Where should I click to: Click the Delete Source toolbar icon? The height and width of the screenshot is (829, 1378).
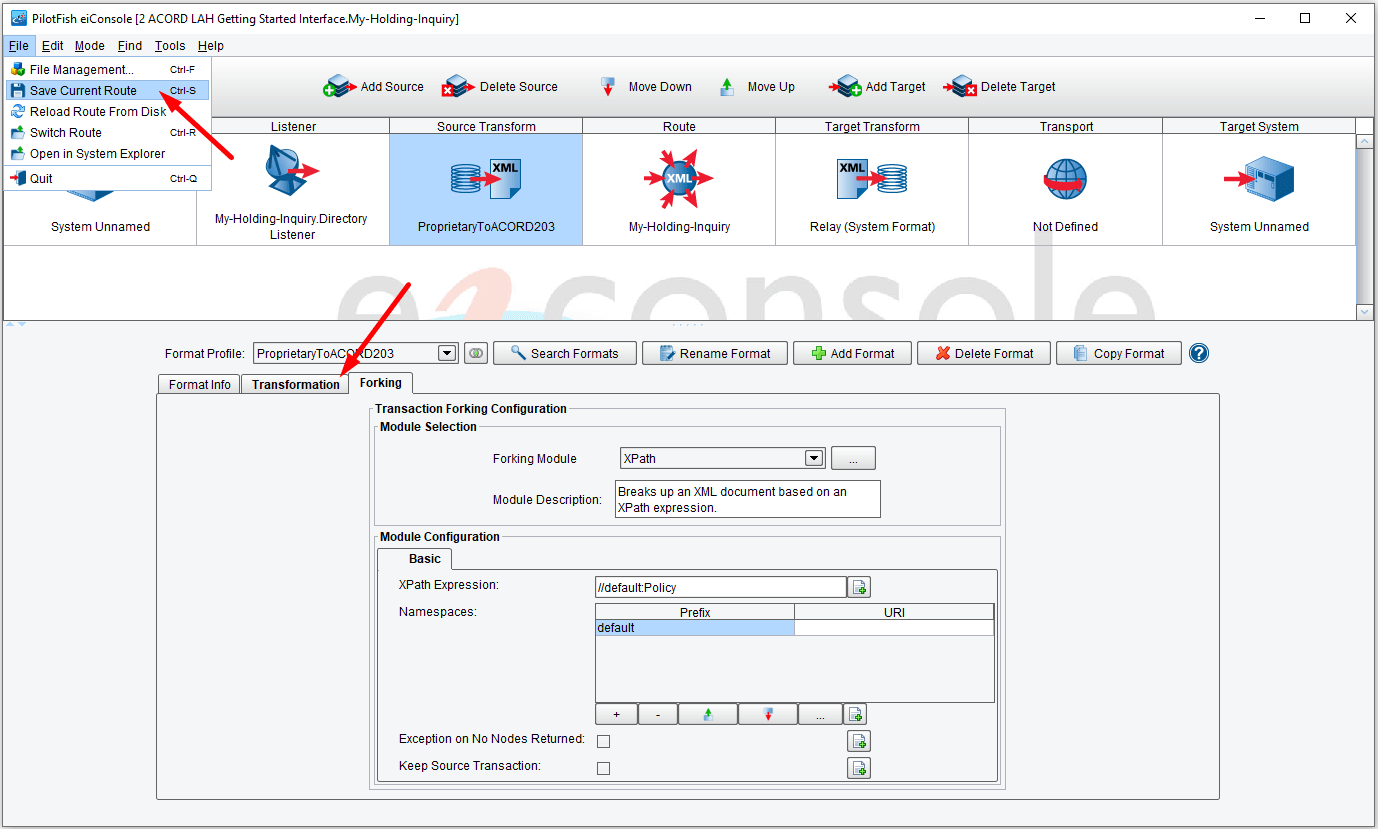point(459,87)
